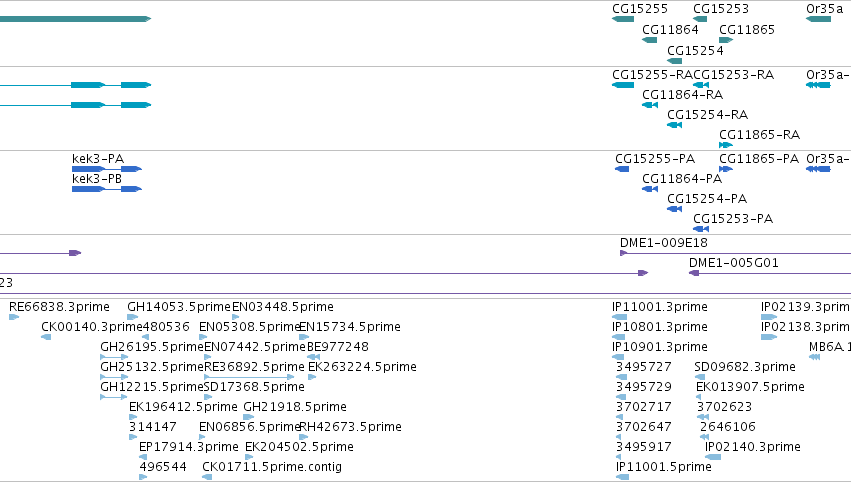Open the 2646106 feature label
Screen dimensions: 851x482
click(x=728, y=427)
